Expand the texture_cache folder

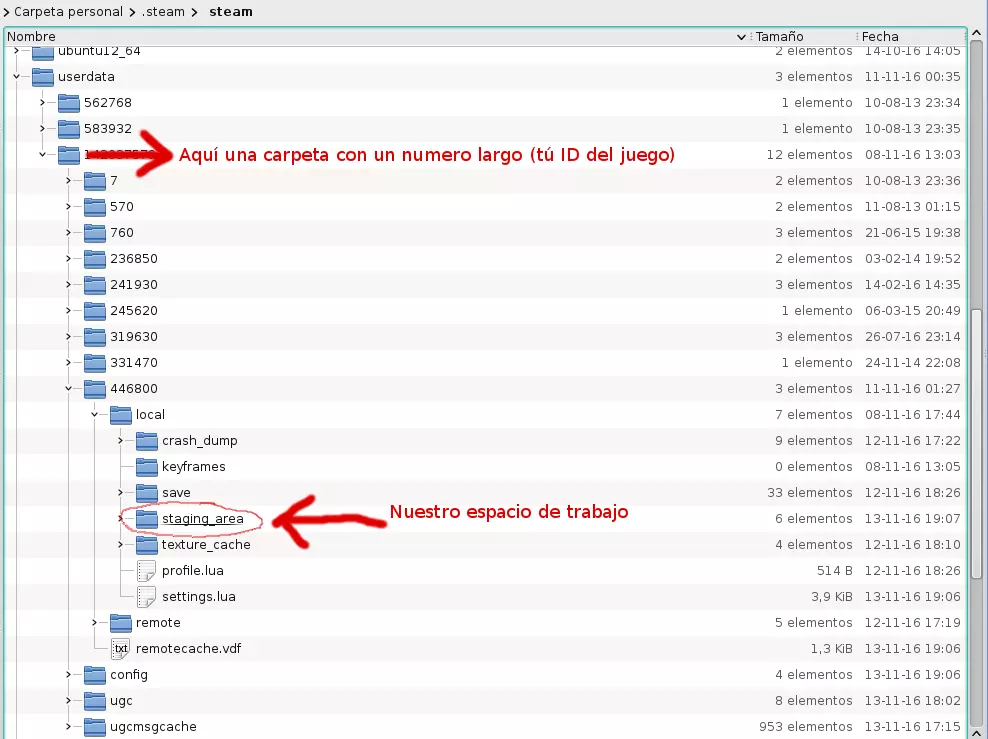[120, 544]
